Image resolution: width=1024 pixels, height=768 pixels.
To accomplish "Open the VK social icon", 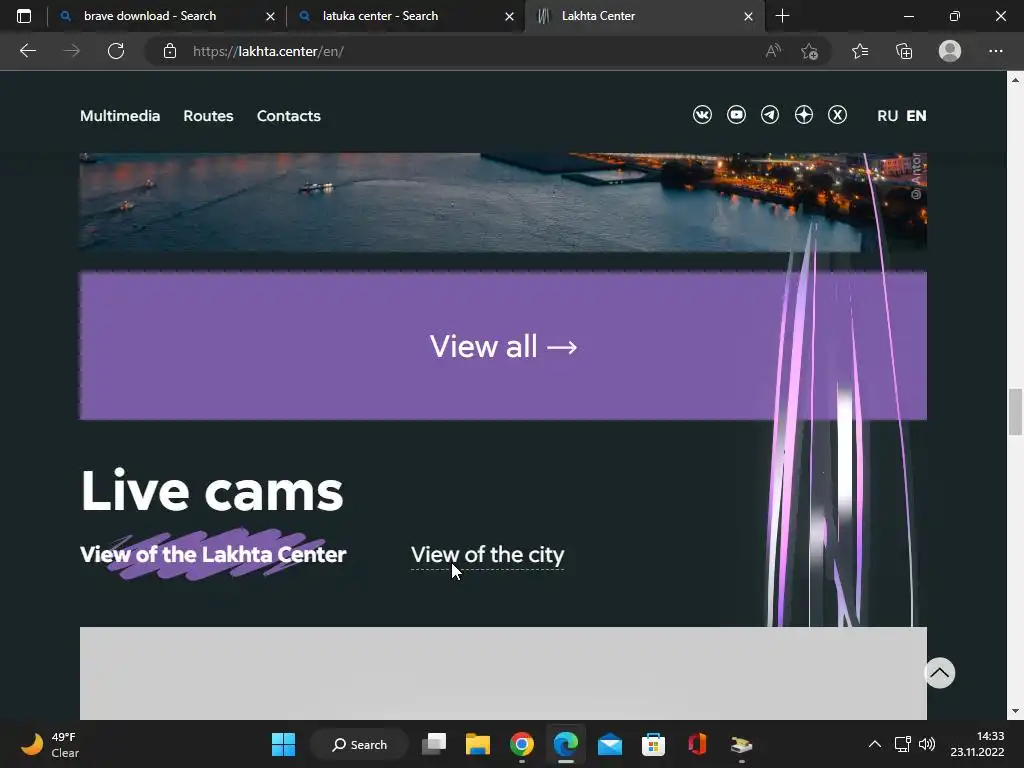I will pos(702,115).
